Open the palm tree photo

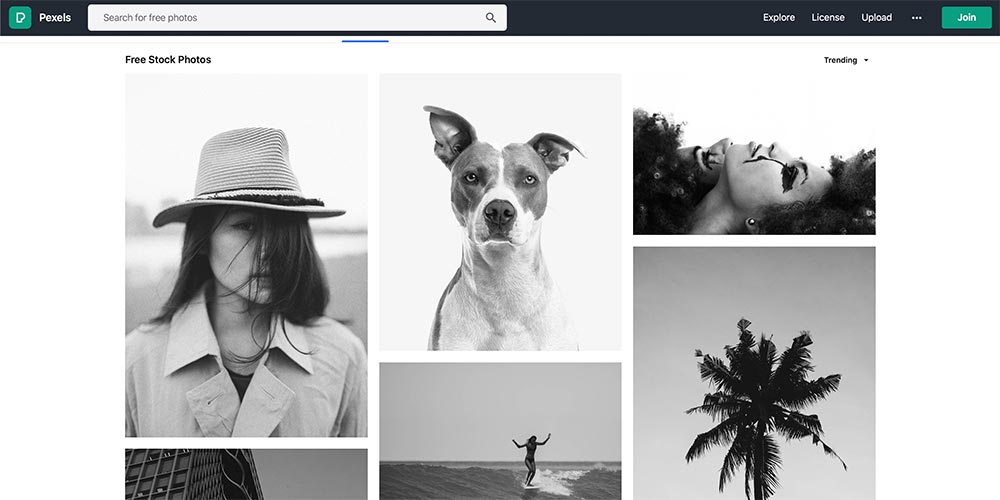tap(754, 374)
